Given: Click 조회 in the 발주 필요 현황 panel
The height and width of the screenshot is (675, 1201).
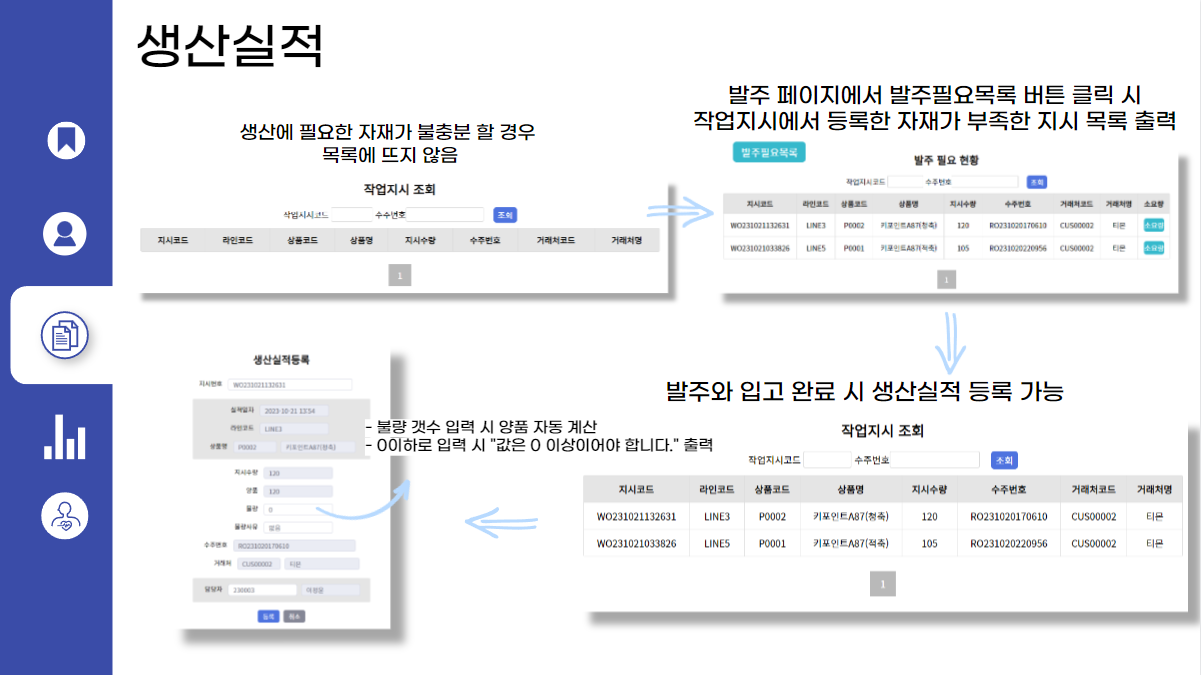Looking at the screenshot, I should coord(1037,182).
